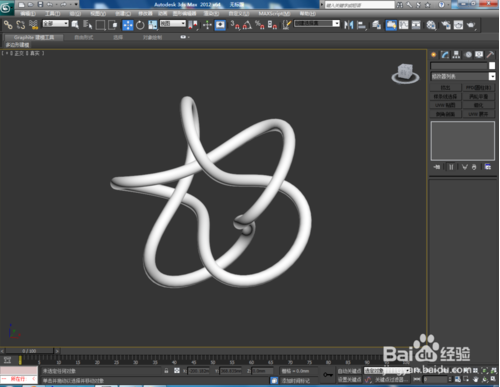Image resolution: width=500 pixels, height=387 pixels.
Task: Click the New Scene icon in quick access toolbar
Action: click(22, 4)
